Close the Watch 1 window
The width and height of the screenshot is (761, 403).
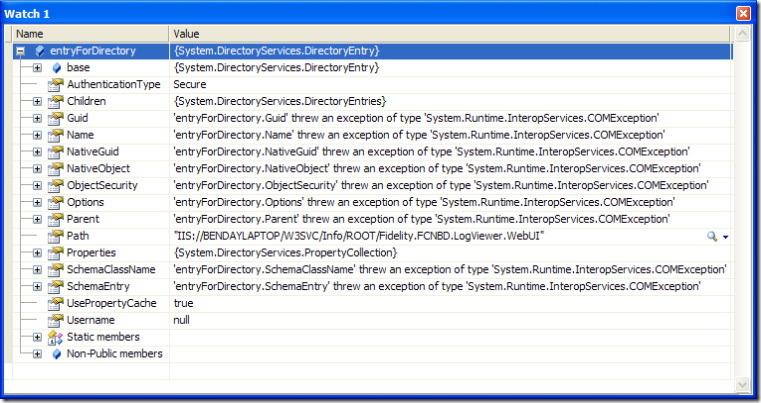[743, 13]
